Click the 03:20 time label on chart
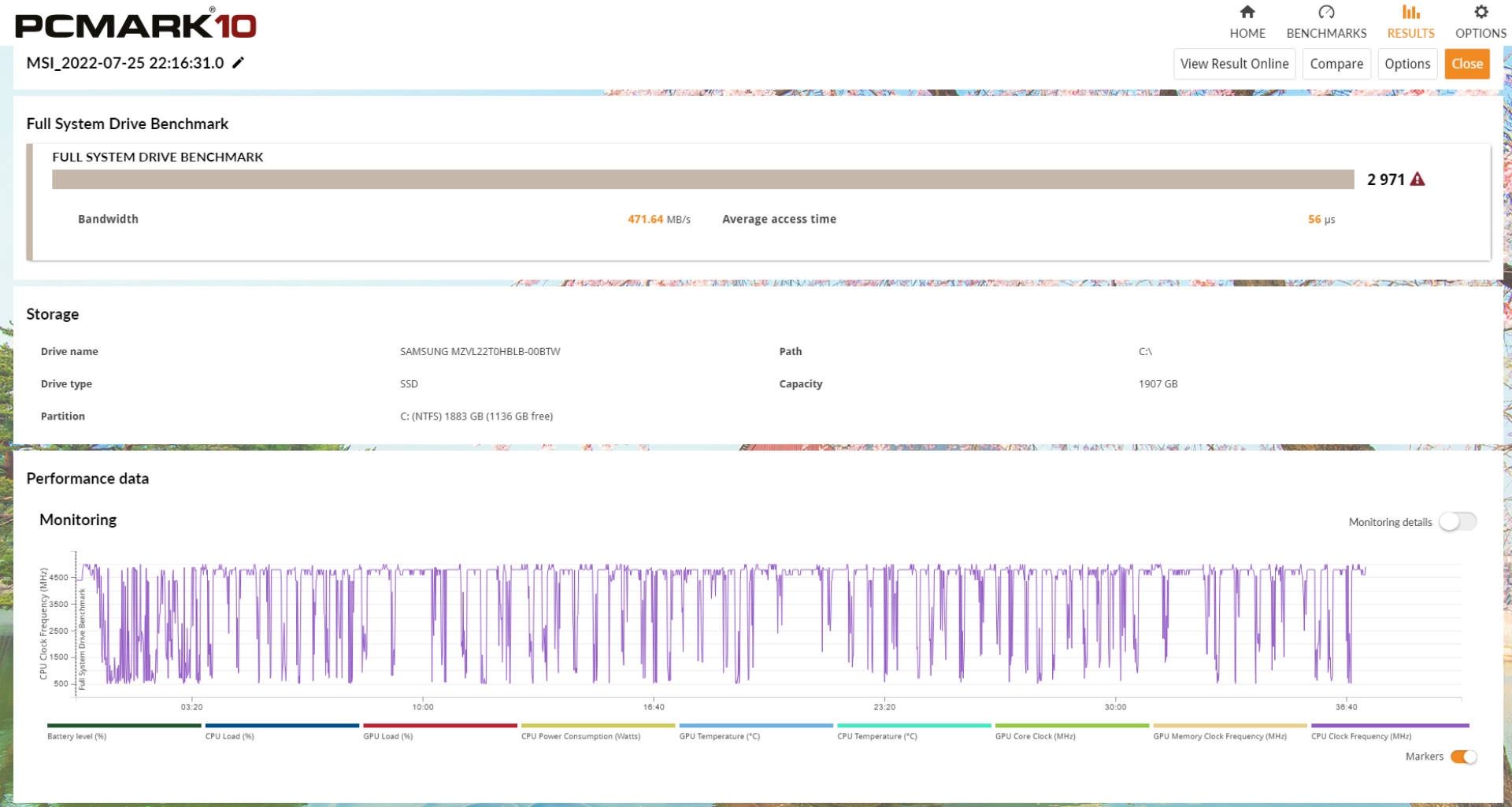Viewport: 1512px width, 807px height. point(191,707)
